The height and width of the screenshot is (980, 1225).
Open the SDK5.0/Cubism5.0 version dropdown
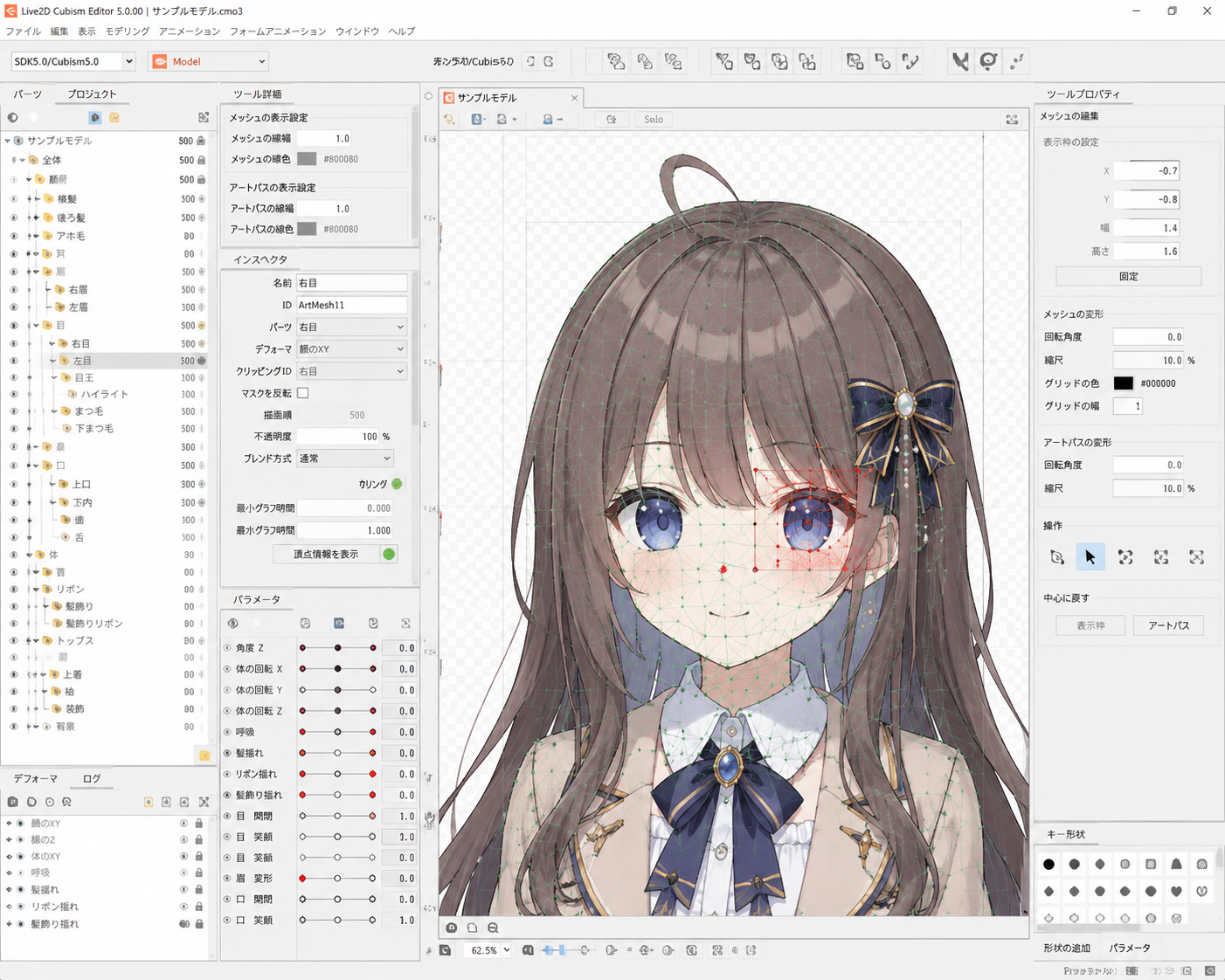pyautogui.click(x=73, y=61)
